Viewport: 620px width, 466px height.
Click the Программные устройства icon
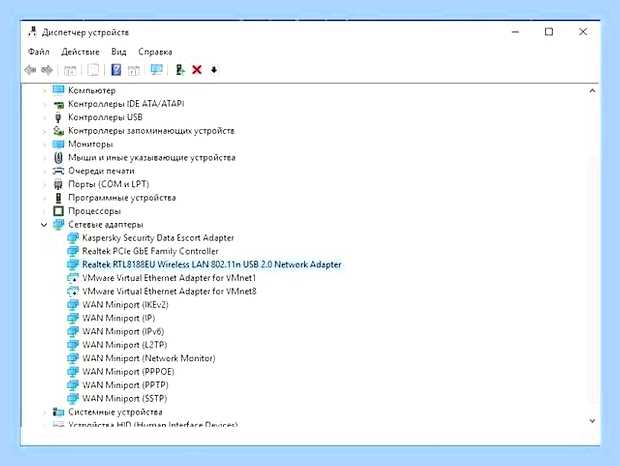[x=58, y=198]
